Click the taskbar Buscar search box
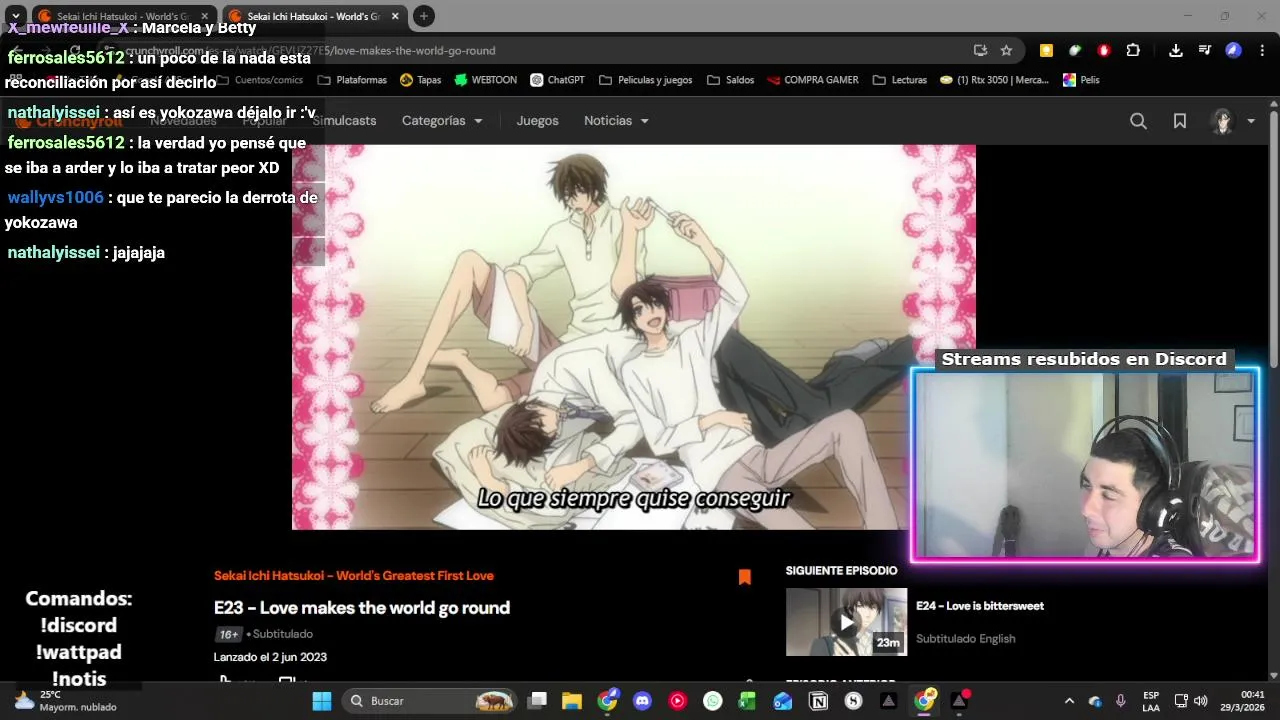 430,701
